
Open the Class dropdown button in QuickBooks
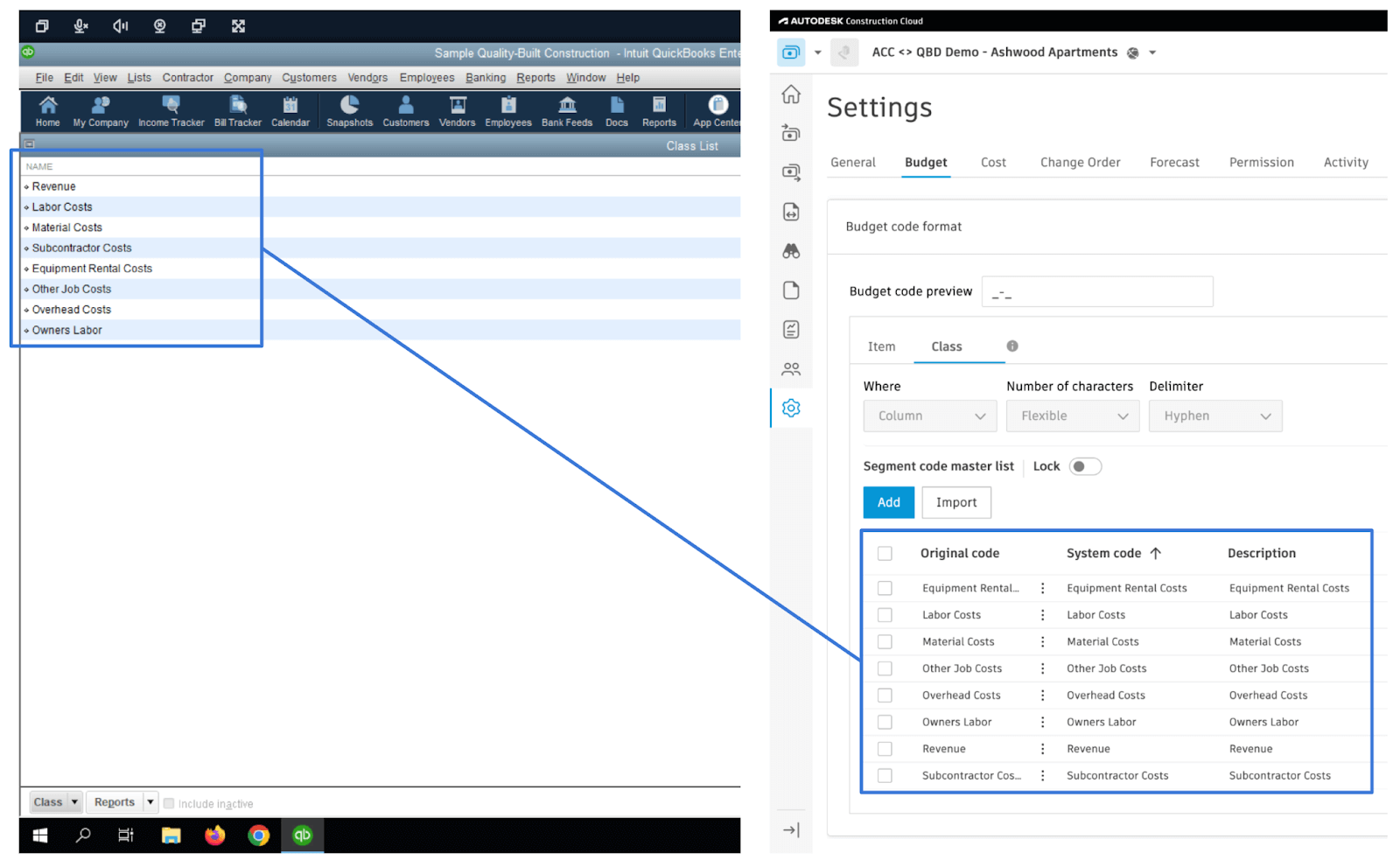[55, 802]
